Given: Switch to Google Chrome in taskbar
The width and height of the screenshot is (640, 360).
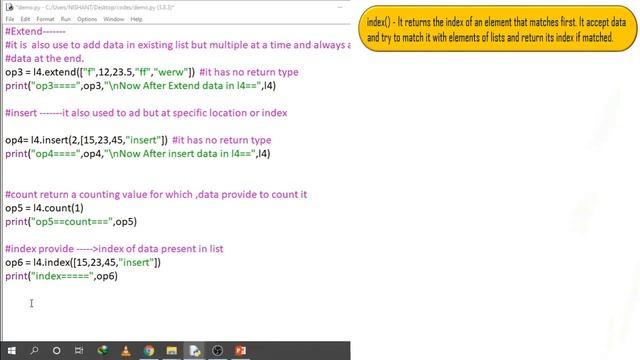Looking at the screenshot, I should 149,351.
